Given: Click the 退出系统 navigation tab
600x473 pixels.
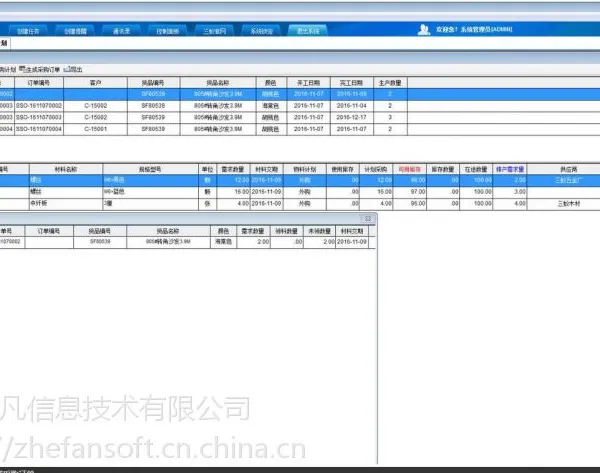Looking at the screenshot, I should click(308, 31).
